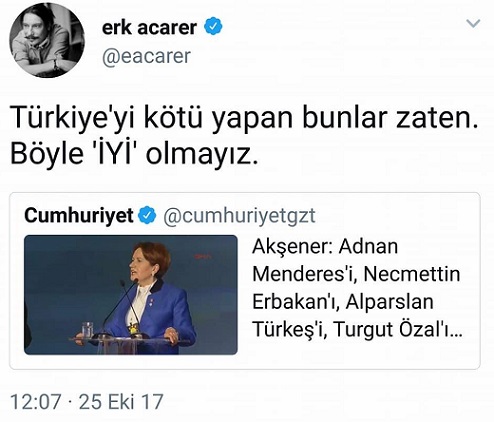Image resolution: width=494 pixels, height=422 pixels.
Task: Click the red watermark logo on photo
Action: tap(203, 256)
